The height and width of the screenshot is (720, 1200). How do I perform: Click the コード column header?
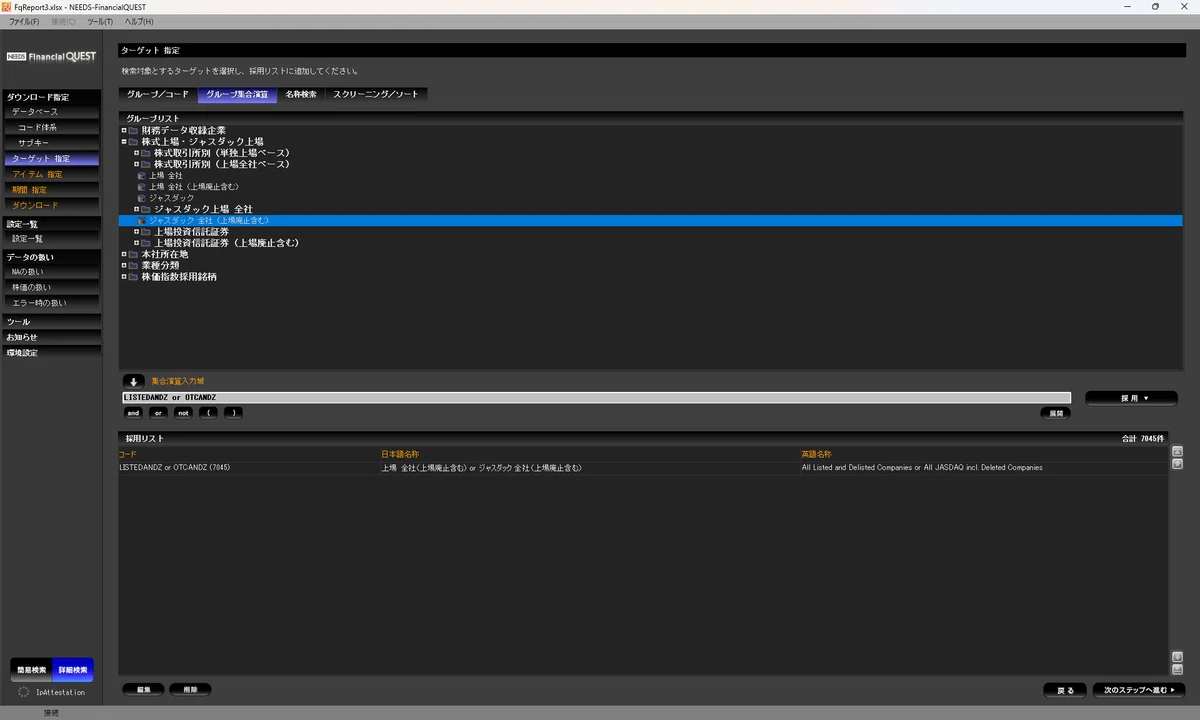click(x=129, y=454)
